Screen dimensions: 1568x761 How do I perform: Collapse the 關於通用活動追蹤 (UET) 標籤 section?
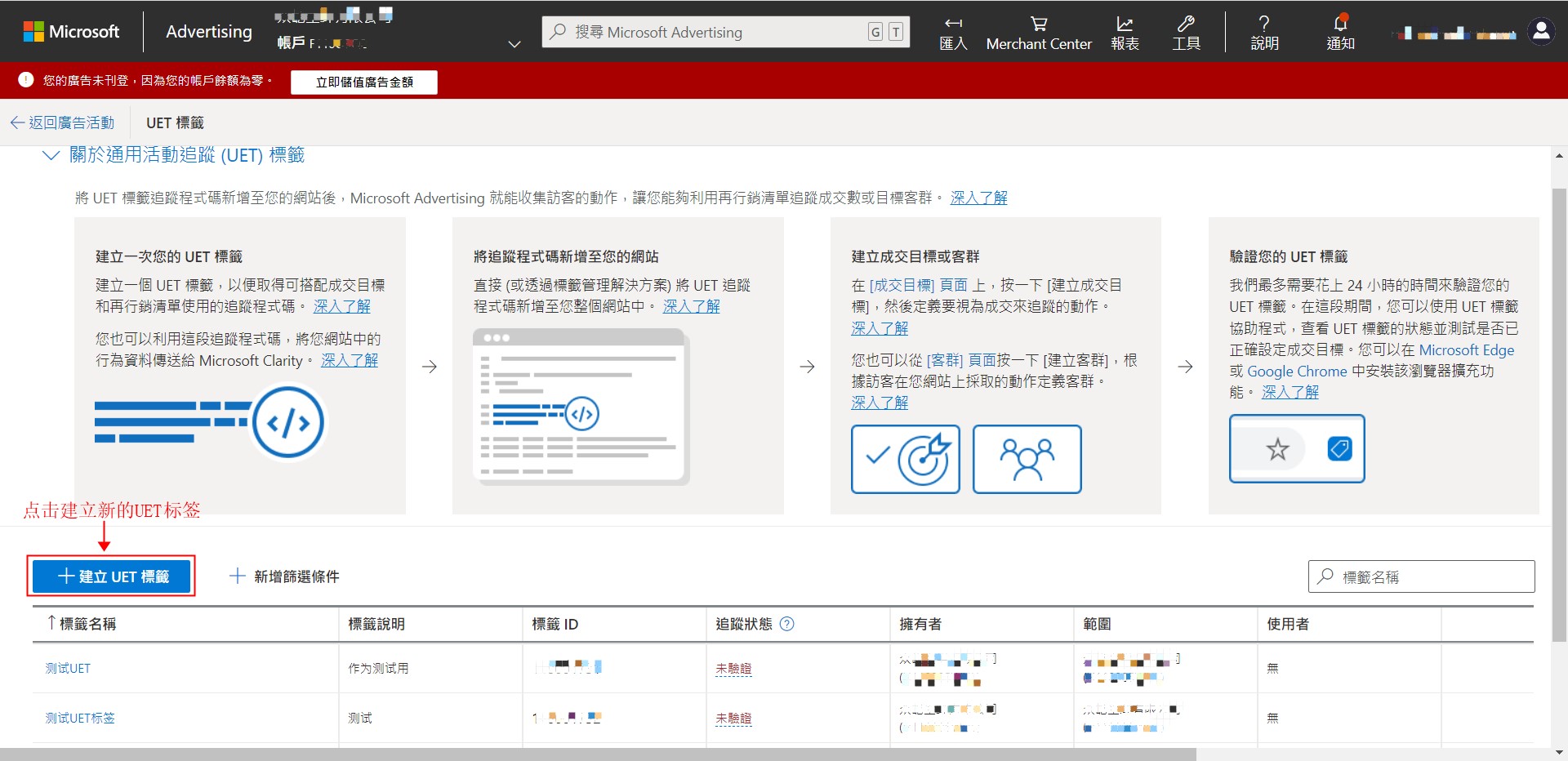[x=51, y=155]
